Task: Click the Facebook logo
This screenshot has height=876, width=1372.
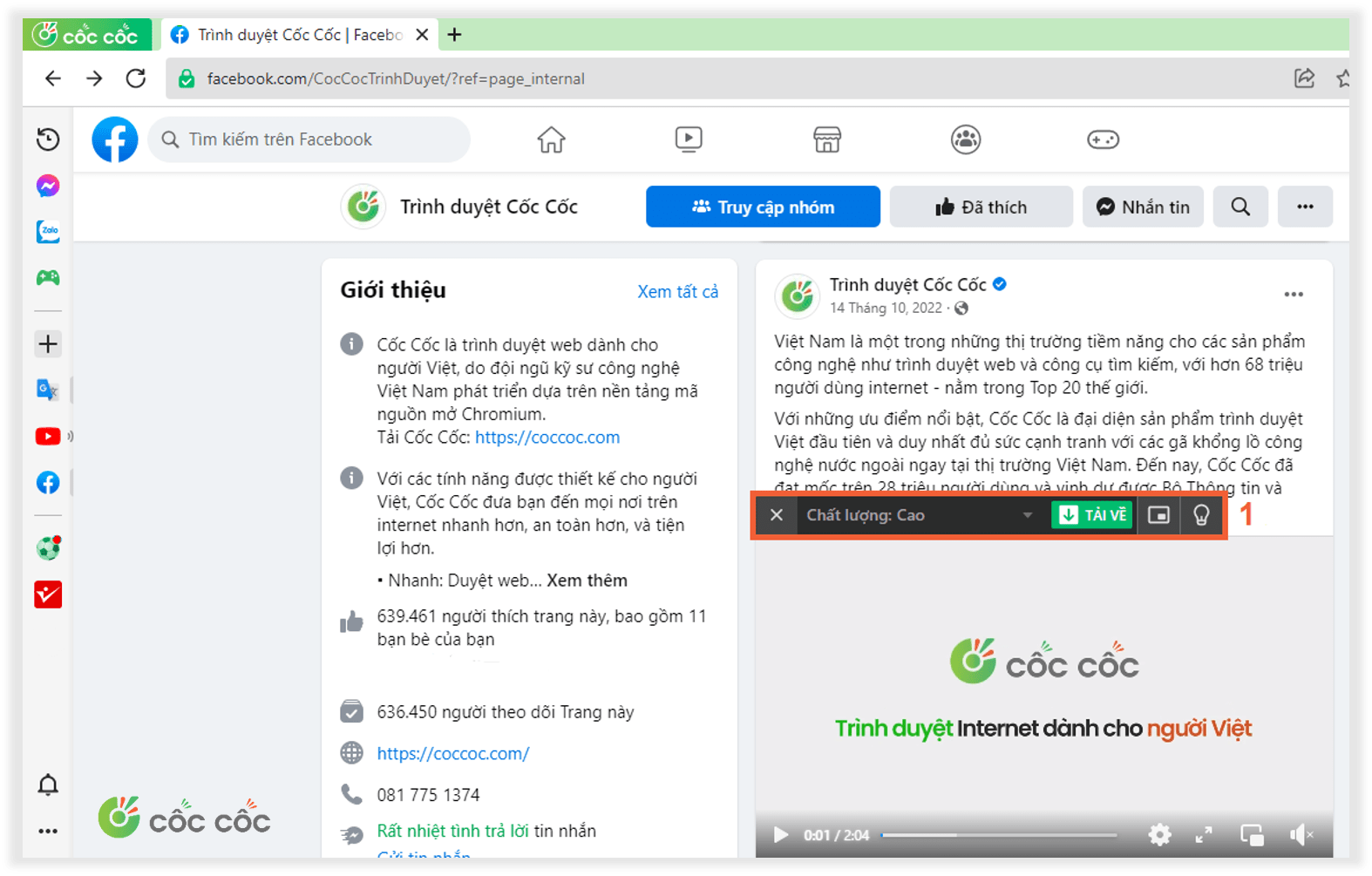Action: click(x=115, y=139)
